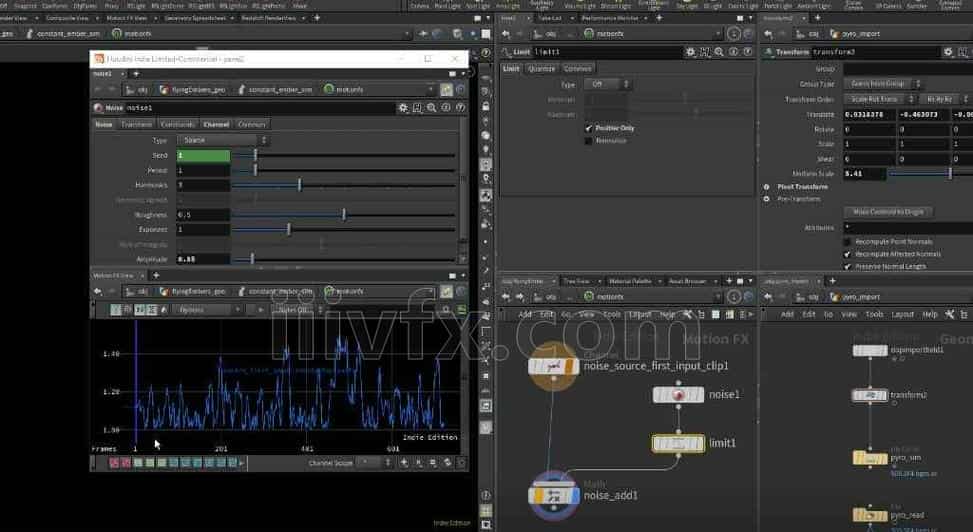Open Tools menu in pyro_import network
This screenshot has width=973, height=532.
pos(874,315)
